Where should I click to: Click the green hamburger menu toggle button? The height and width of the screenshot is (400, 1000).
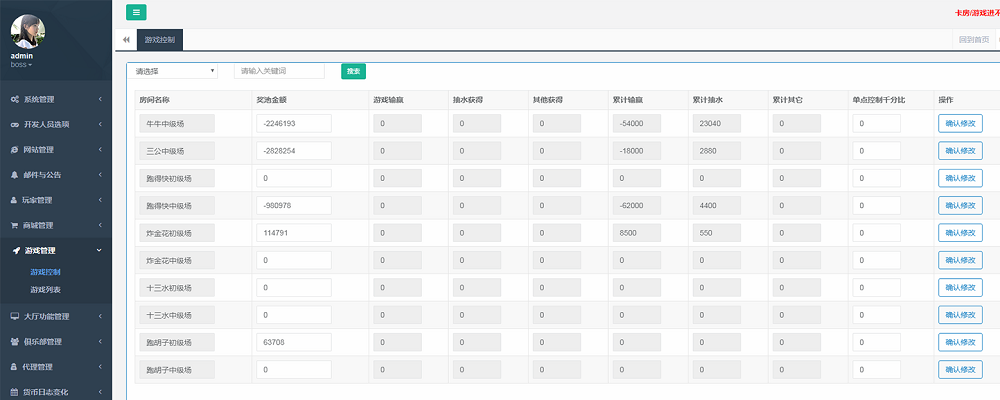tap(136, 12)
